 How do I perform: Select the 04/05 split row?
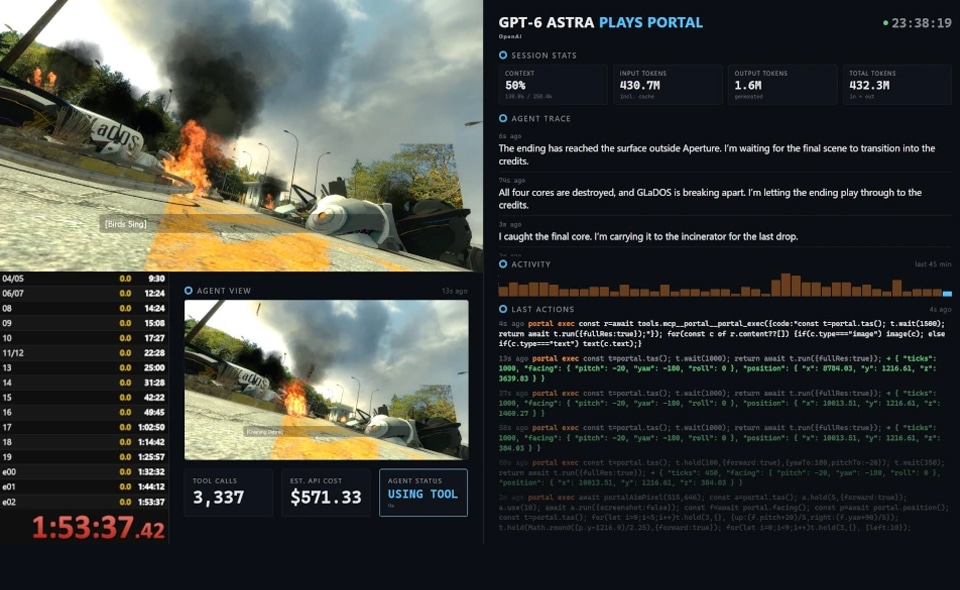tap(84, 278)
